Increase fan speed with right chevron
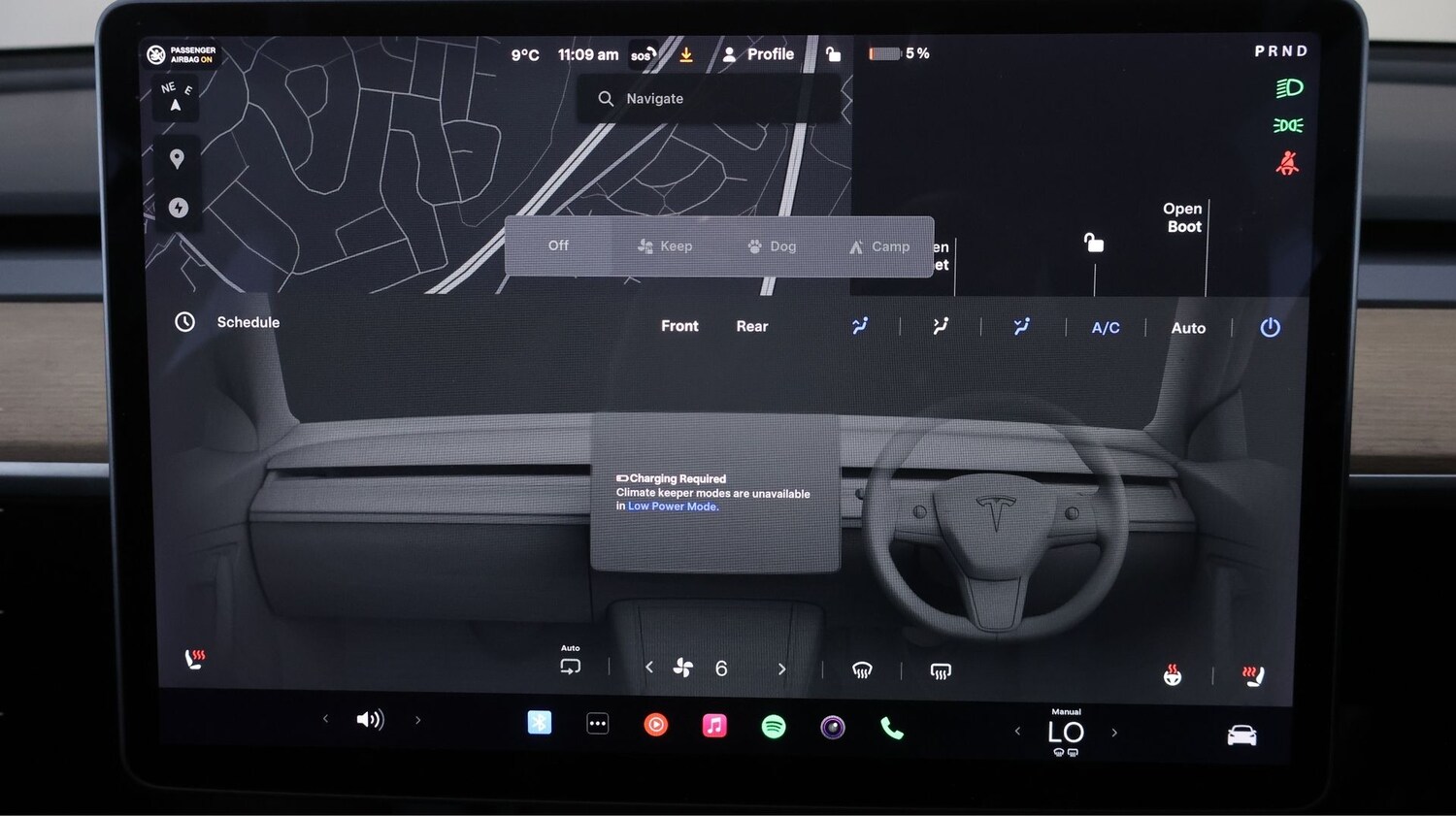 point(782,669)
